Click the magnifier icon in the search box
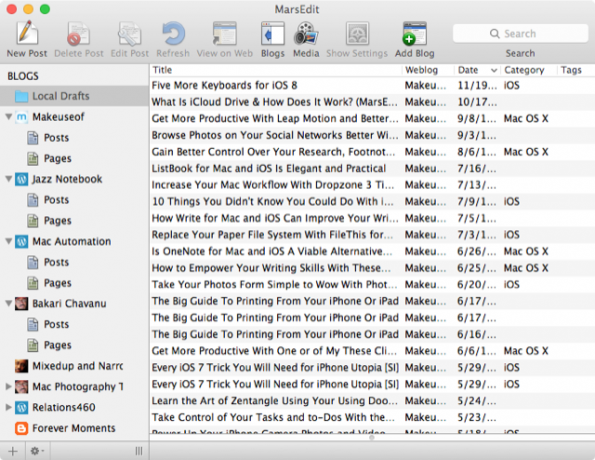 [494, 33]
